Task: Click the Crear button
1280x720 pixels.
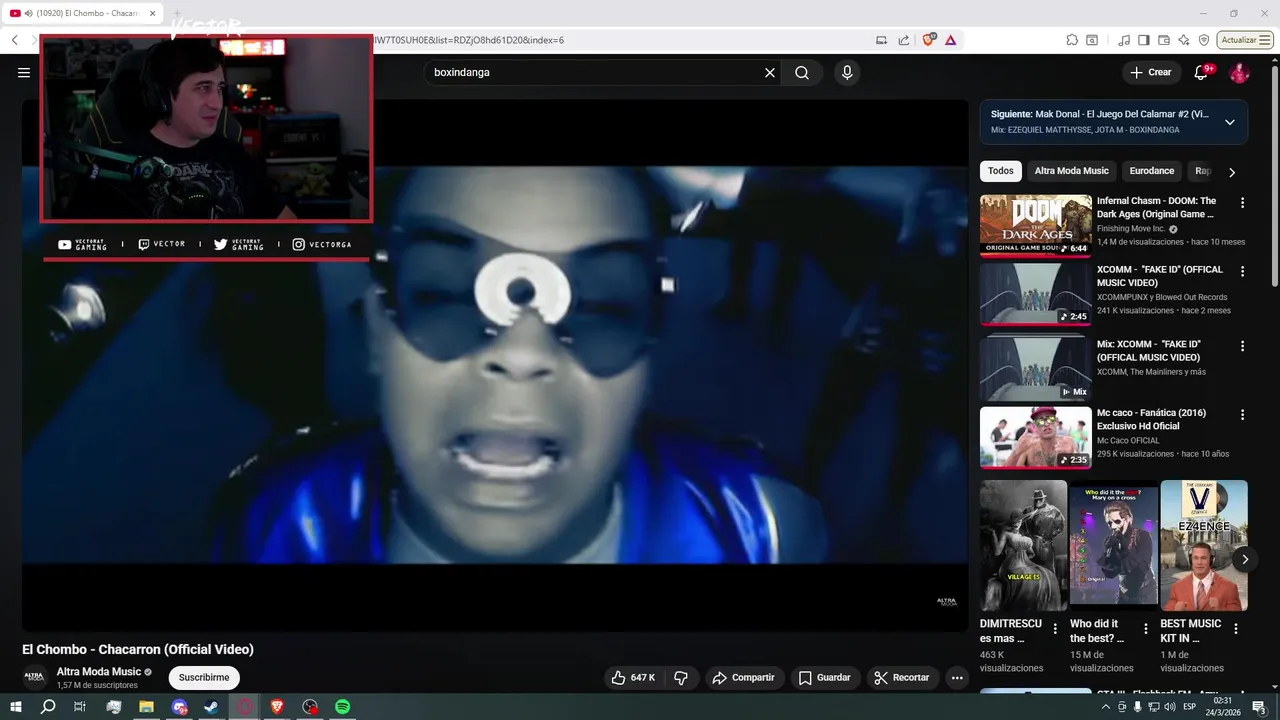Action: [1151, 73]
